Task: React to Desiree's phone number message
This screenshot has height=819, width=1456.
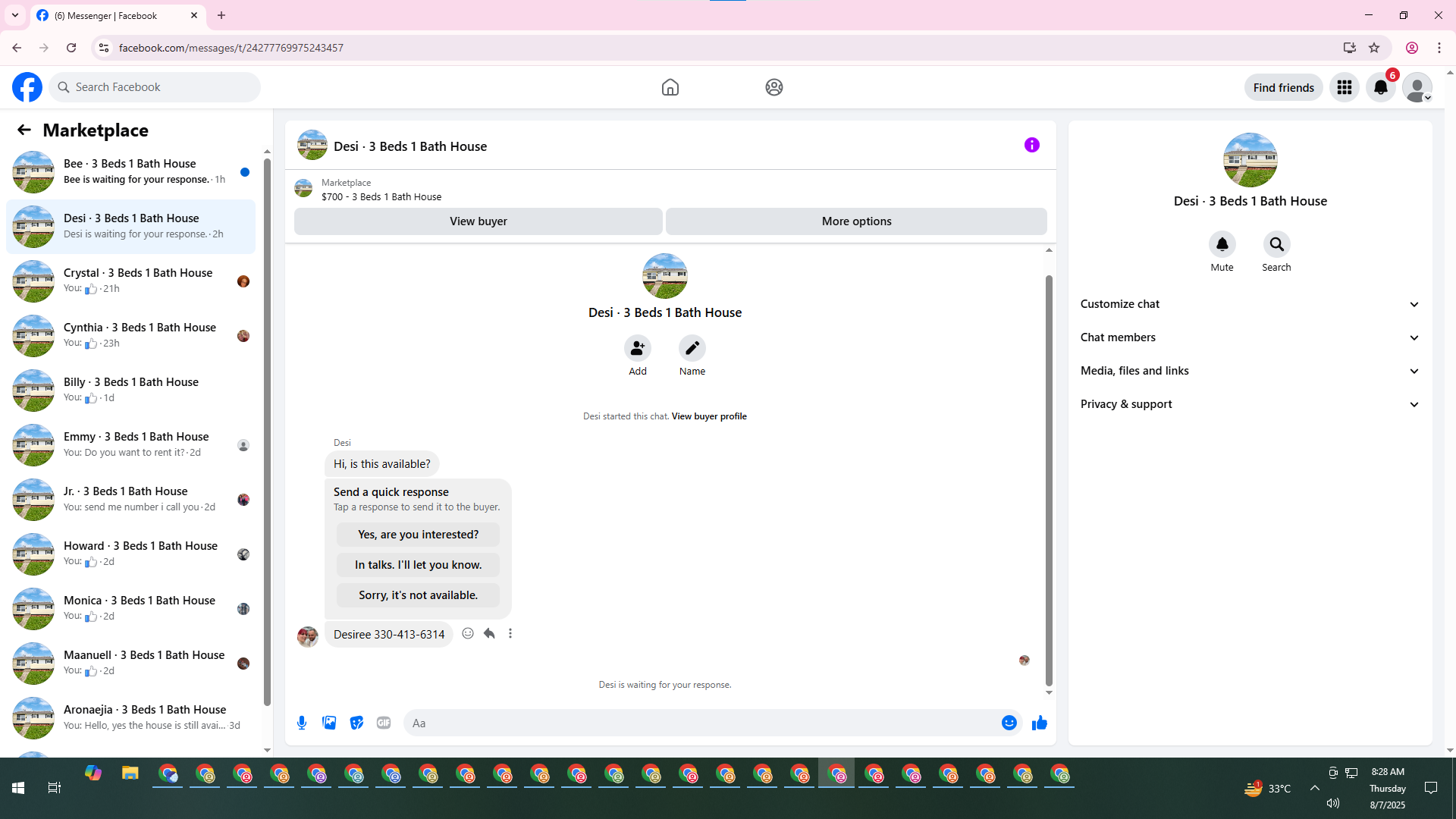Action: click(468, 633)
